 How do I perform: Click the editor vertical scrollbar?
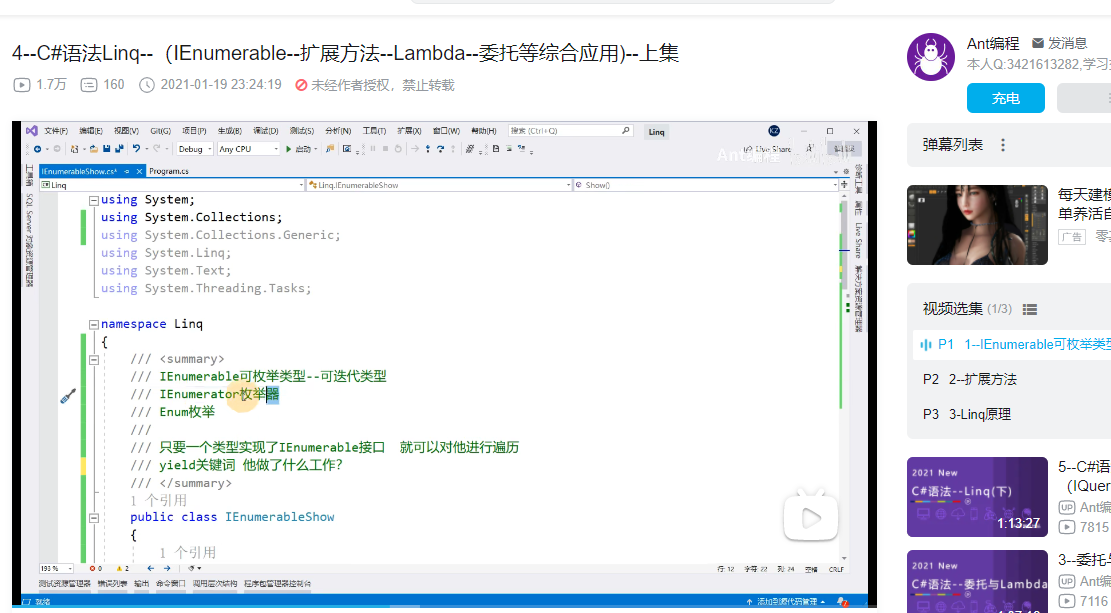coord(843,376)
